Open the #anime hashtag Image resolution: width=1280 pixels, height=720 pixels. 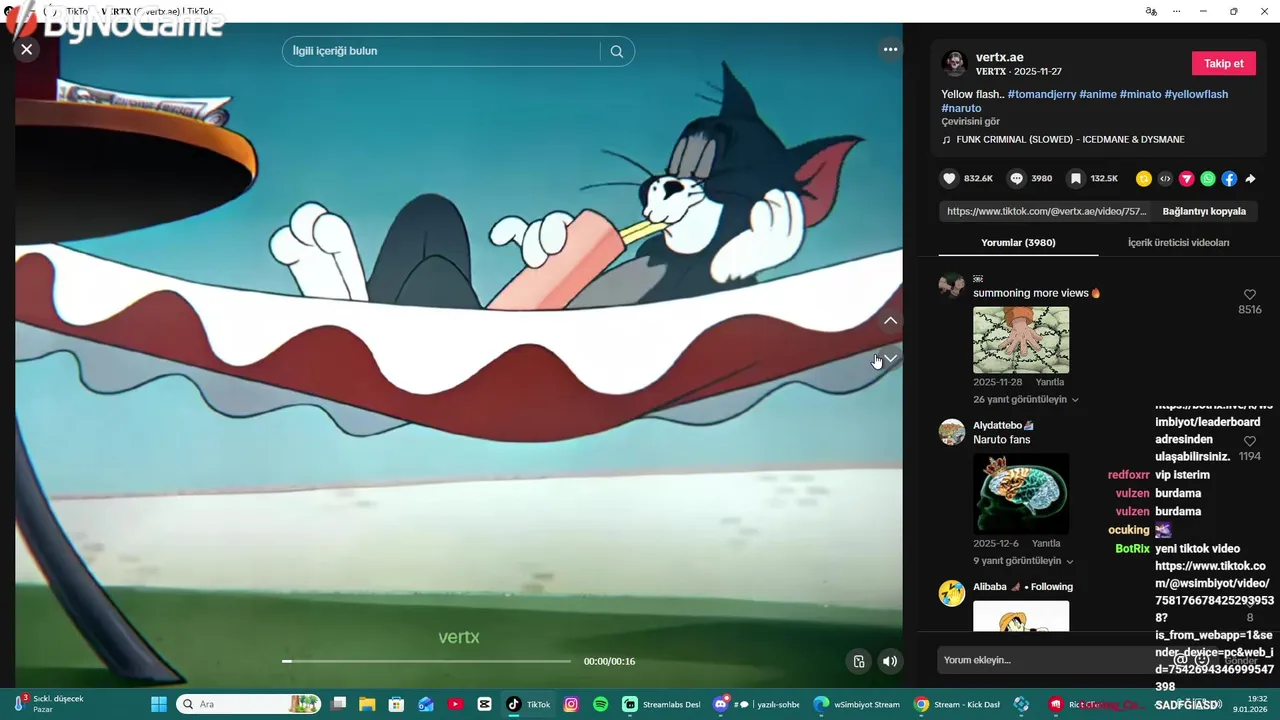1097,94
